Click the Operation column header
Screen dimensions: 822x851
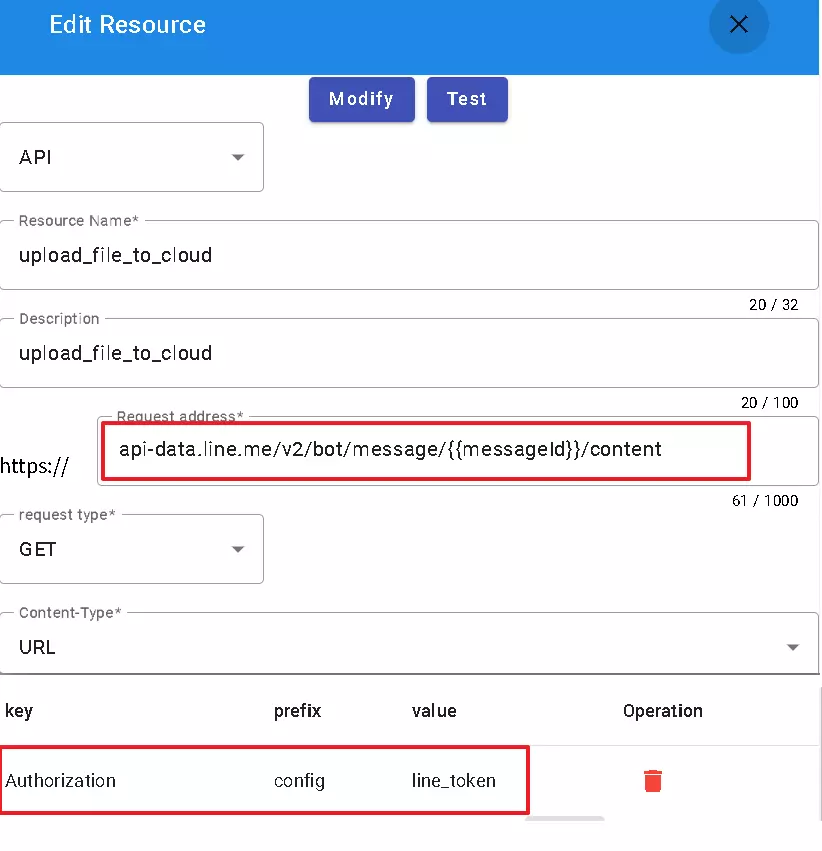662,711
